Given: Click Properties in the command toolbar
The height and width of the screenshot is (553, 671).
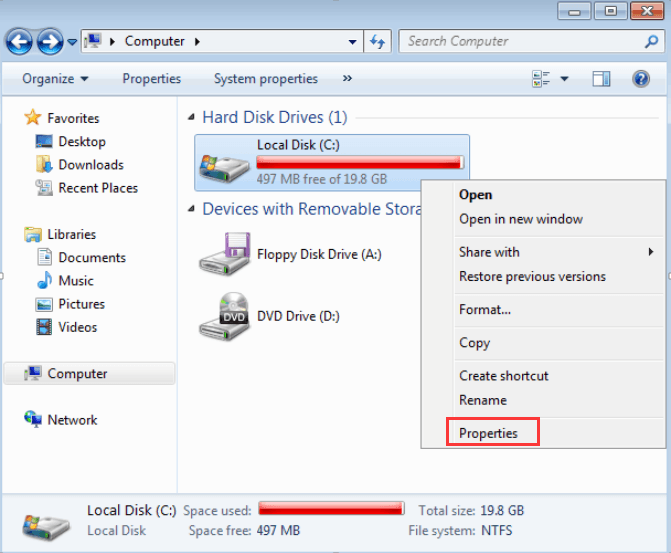Looking at the screenshot, I should (151, 79).
